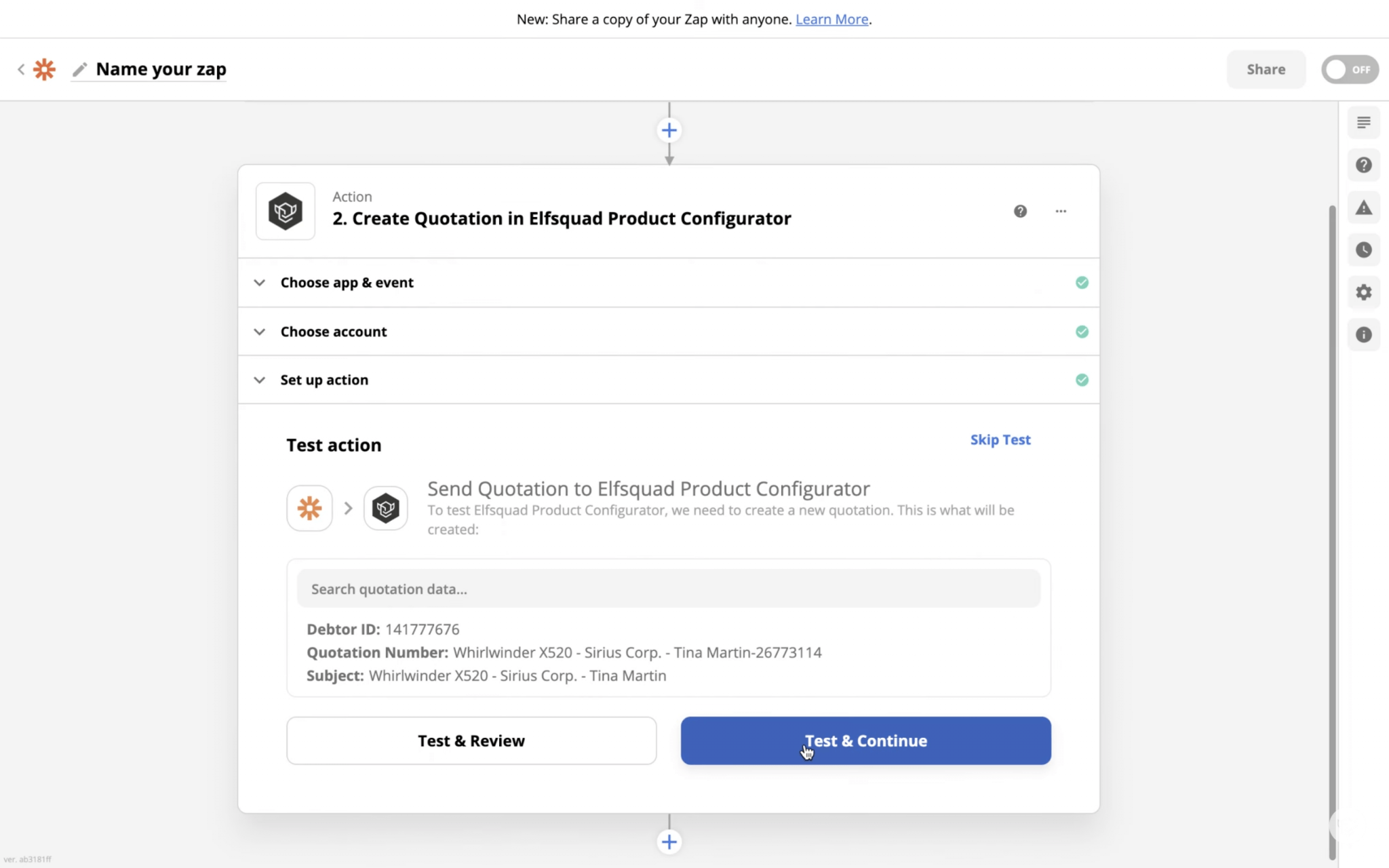Click the Elfsquad app icon in action header
This screenshot has height=868, width=1389.
[286, 211]
